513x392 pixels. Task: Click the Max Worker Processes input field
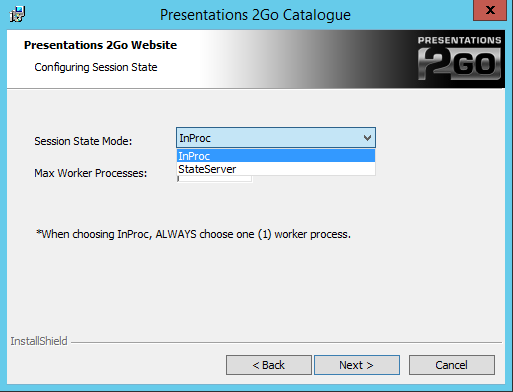click(215, 179)
